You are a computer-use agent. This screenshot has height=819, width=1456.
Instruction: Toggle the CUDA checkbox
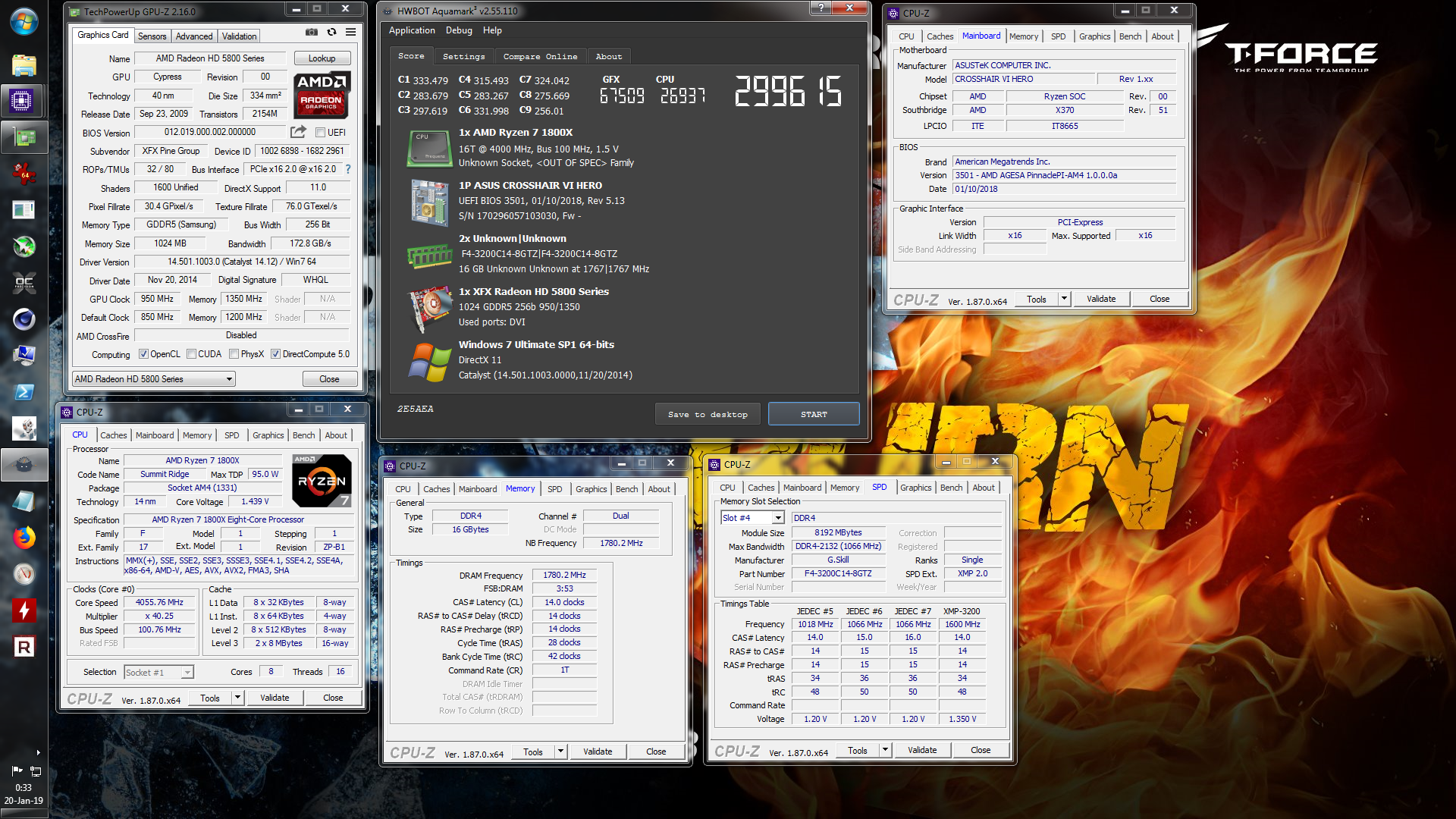(192, 354)
